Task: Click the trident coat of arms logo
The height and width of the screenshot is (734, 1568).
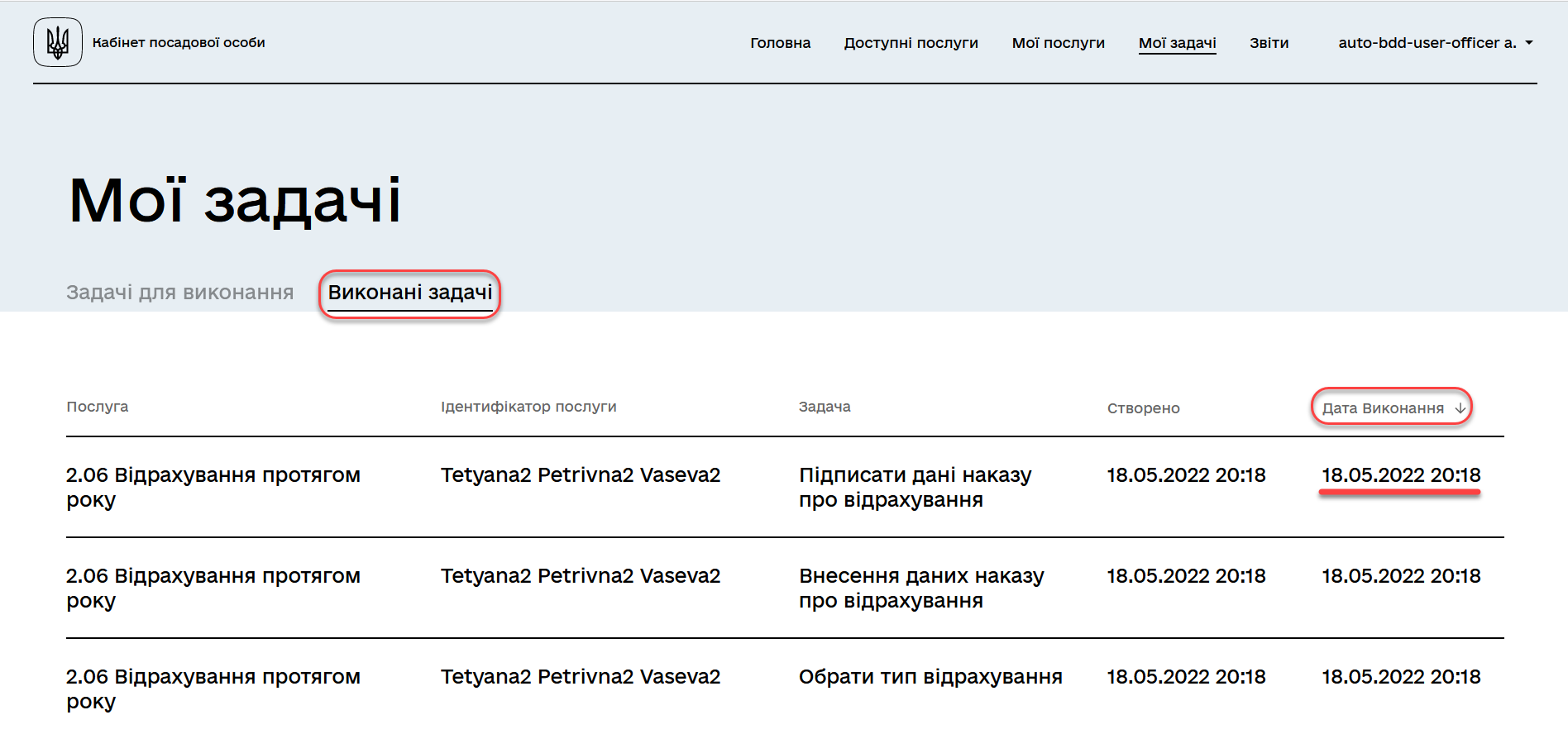Action: pyautogui.click(x=58, y=42)
